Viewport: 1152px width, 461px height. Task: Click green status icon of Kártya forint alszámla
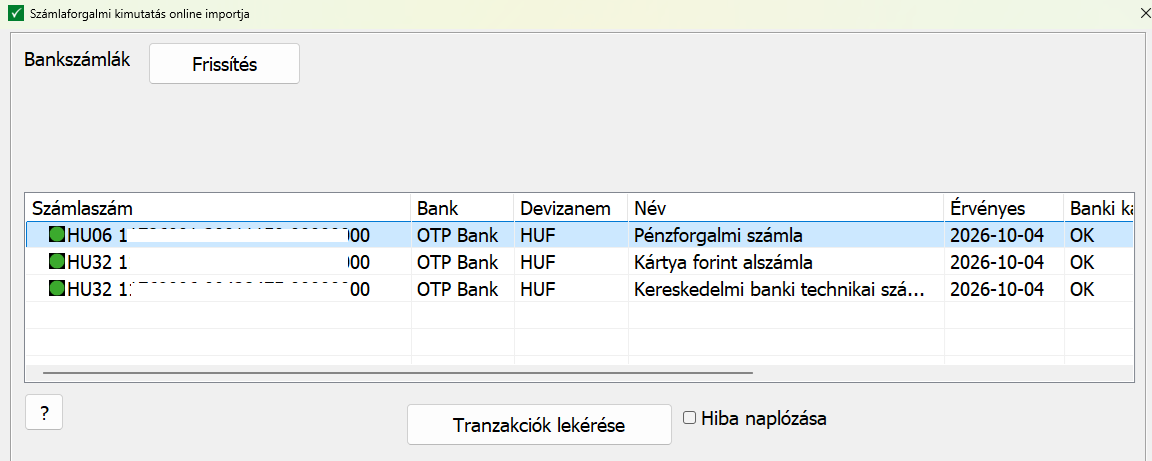point(57,261)
